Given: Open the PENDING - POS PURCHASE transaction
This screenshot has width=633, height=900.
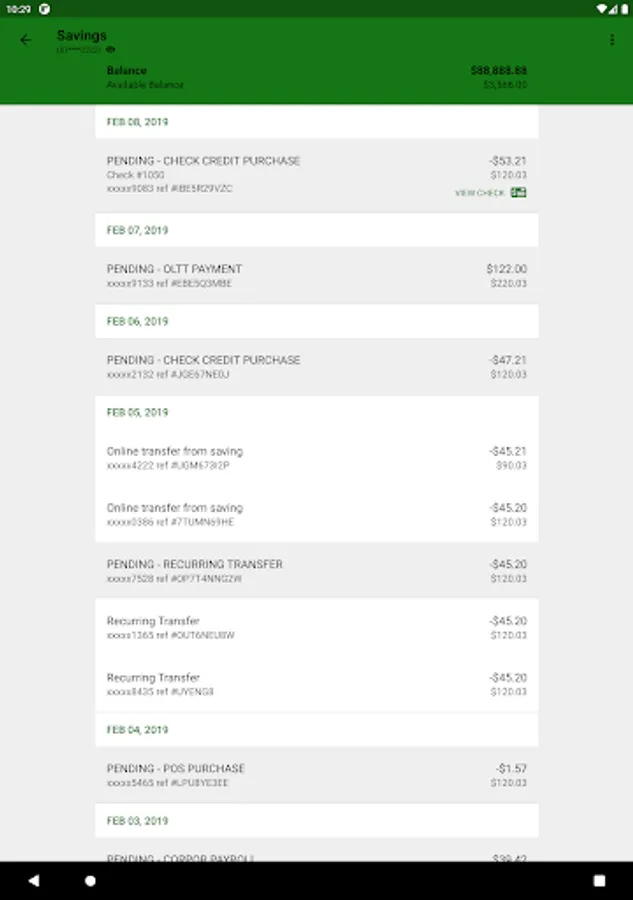Looking at the screenshot, I should 316,775.
